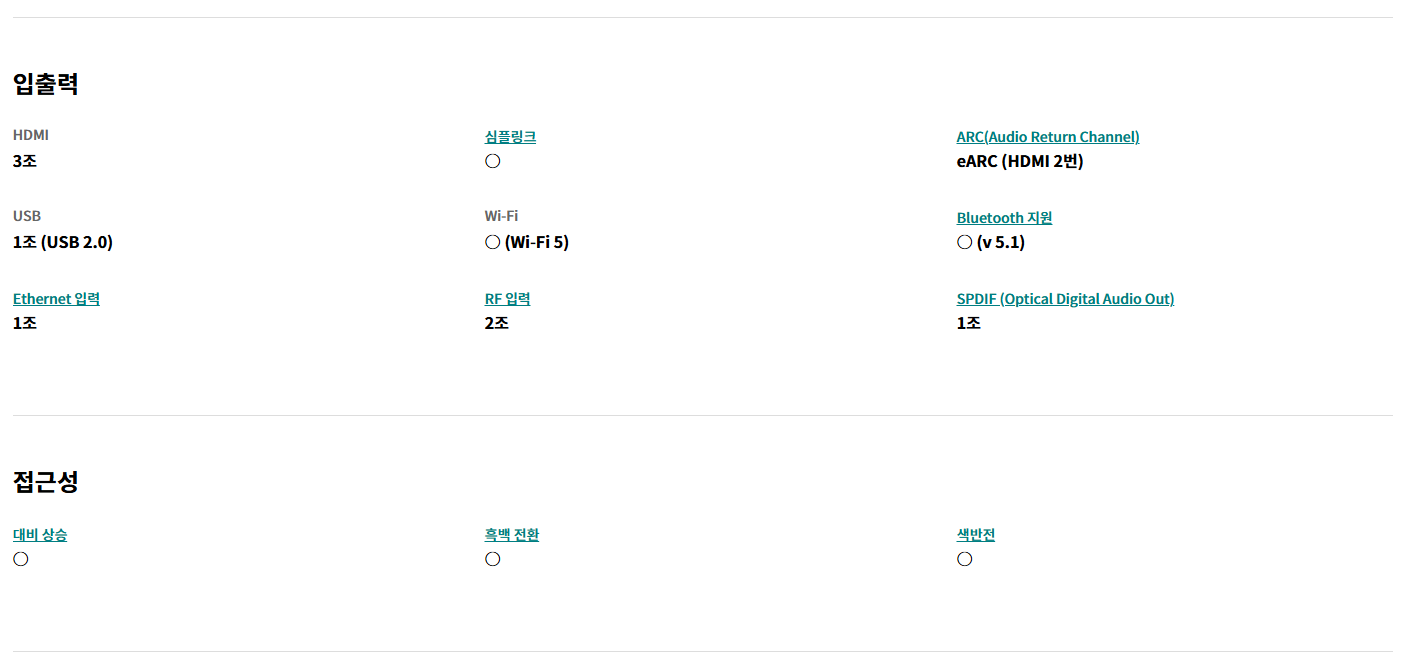Open the 대비 상승 accessibility link
This screenshot has width=1408, height=668.
(40, 535)
